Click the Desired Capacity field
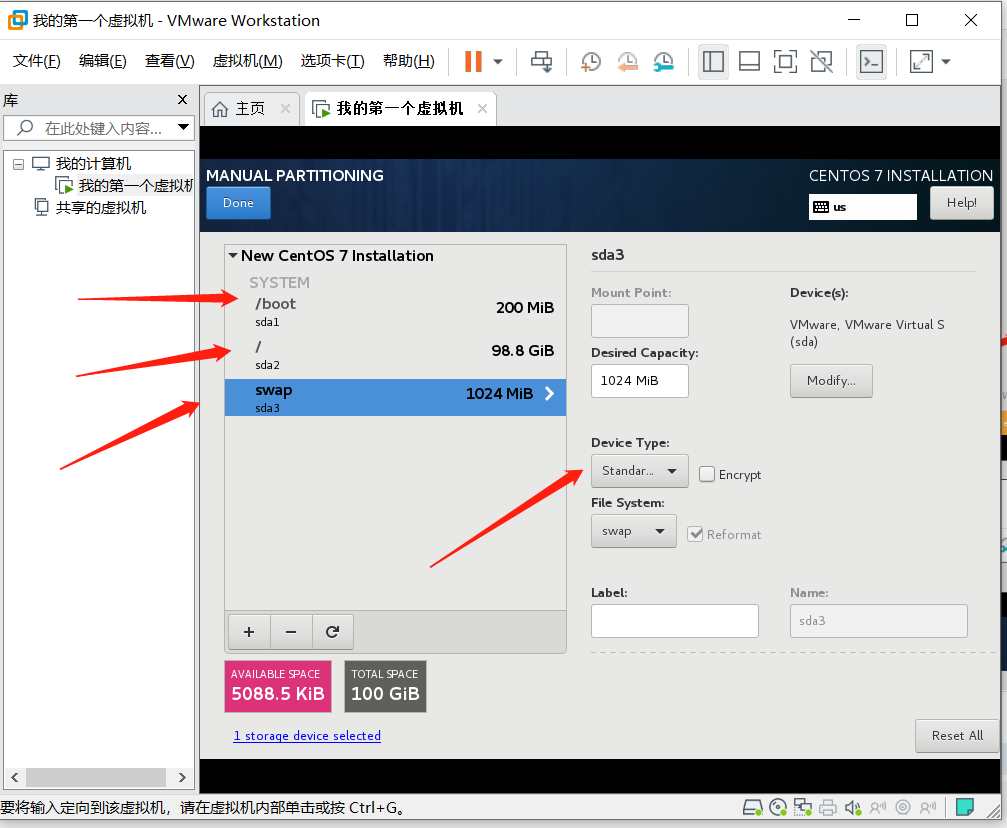 pos(640,381)
